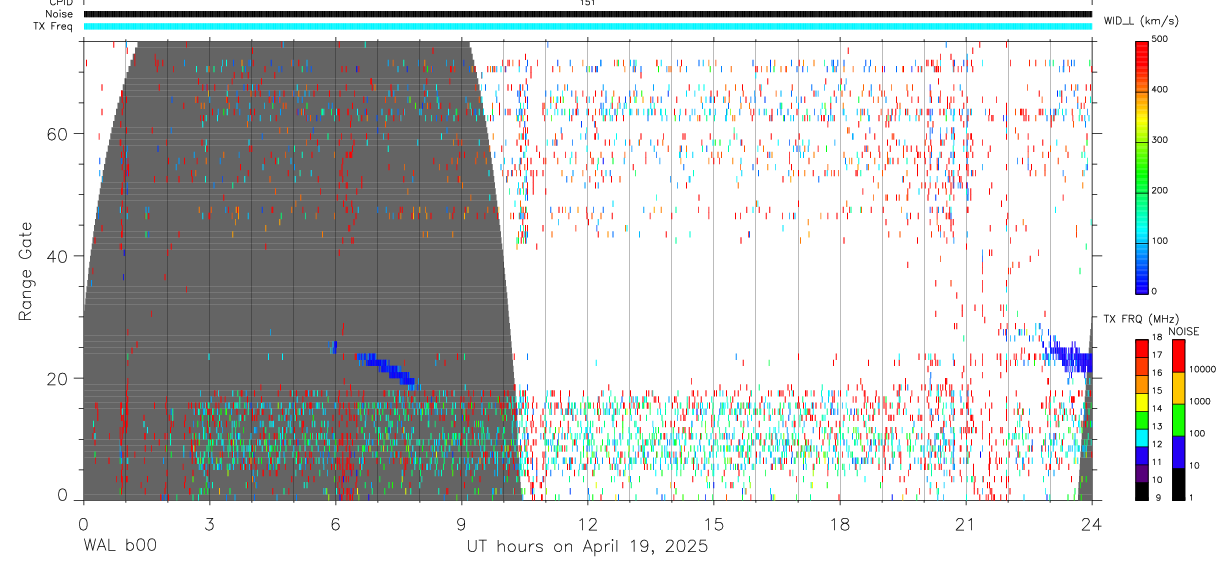Click the black Noise bar at top
Image resolution: width=1228 pixels, height=567 pixels.
[x=587, y=14]
